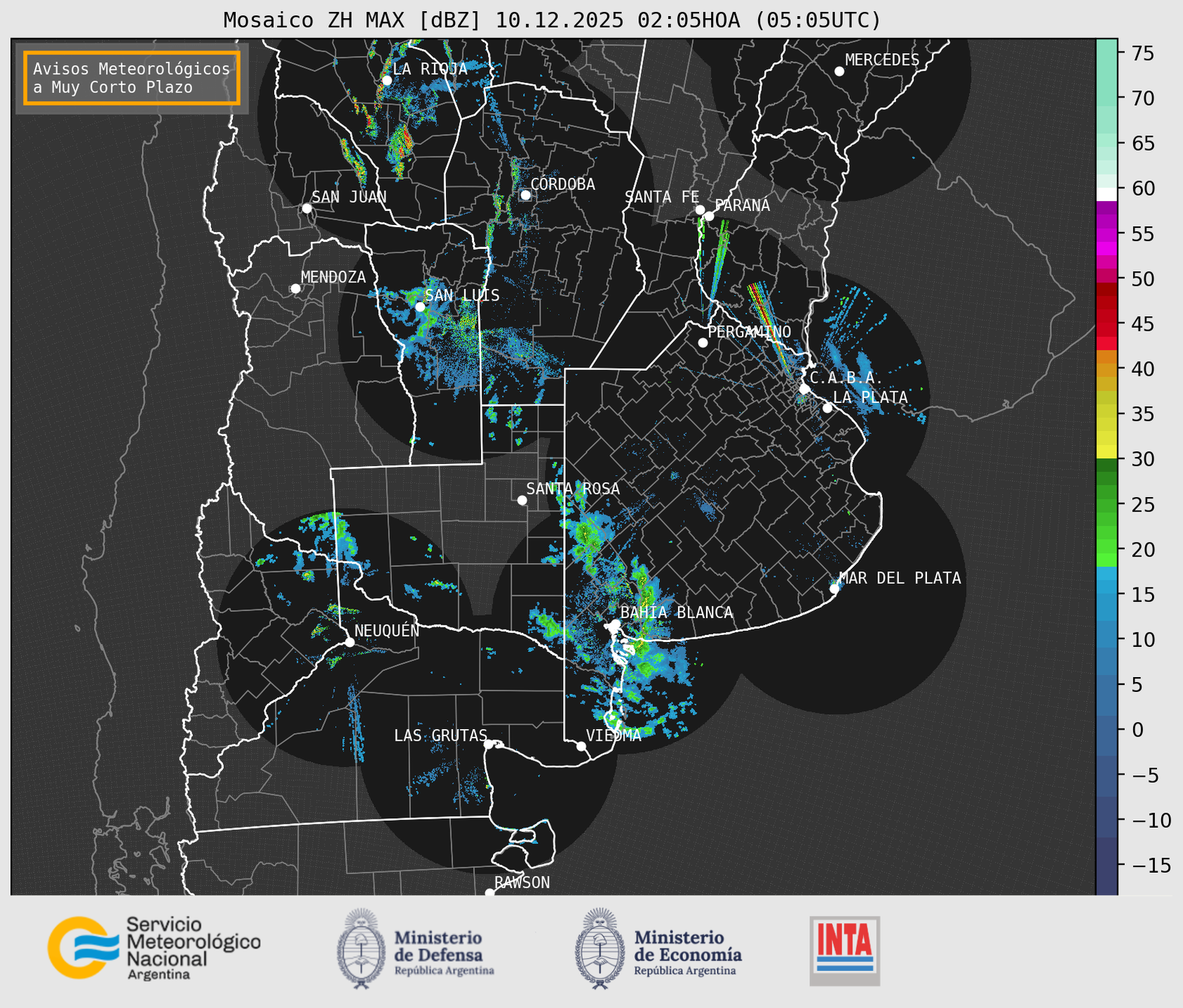The height and width of the screenshot is (1008, 1183).
Task: Click the CÓRDOBA city marker dot
Action: tap(525, 195)
